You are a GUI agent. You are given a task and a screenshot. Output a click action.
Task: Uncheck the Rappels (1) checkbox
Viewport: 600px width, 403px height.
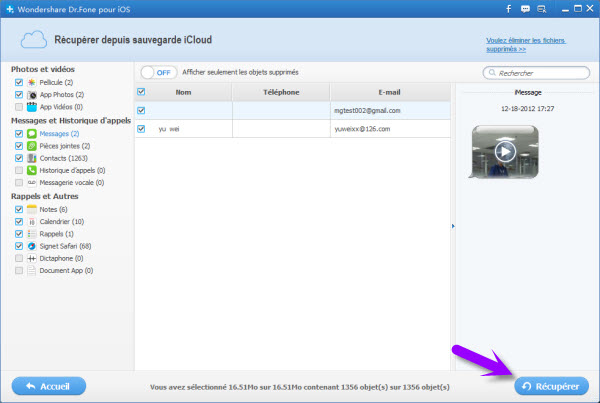point(19,234)
